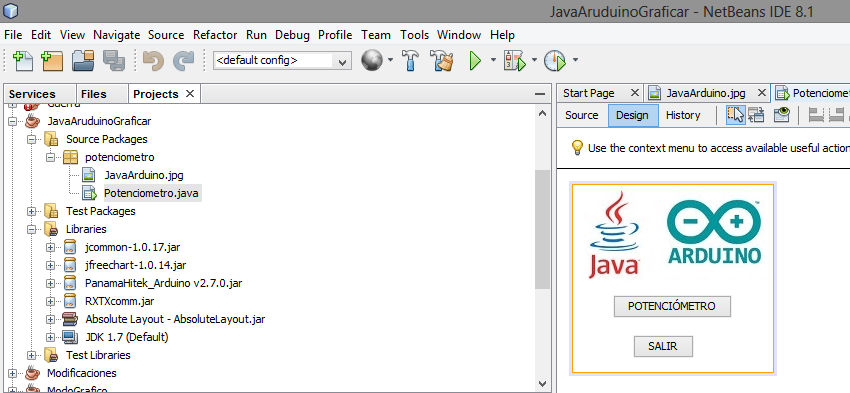850x393 pixels.
Task: Close the Projects tab
Action: pyautogui.click(x=190, y=94)
